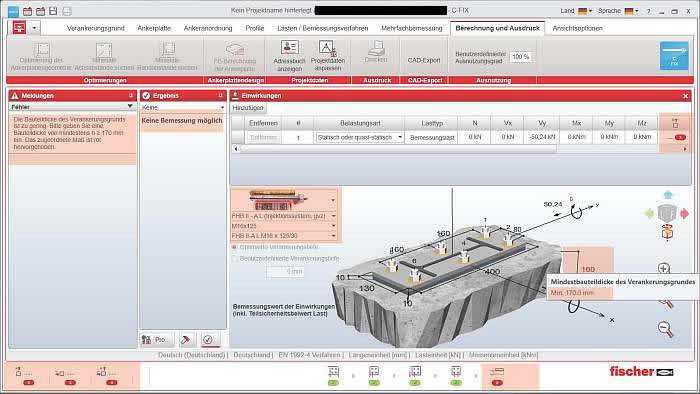Switch to the Verankerungsgrund tab
Viewport: 700px width, 394px height.
click(96, 28)
